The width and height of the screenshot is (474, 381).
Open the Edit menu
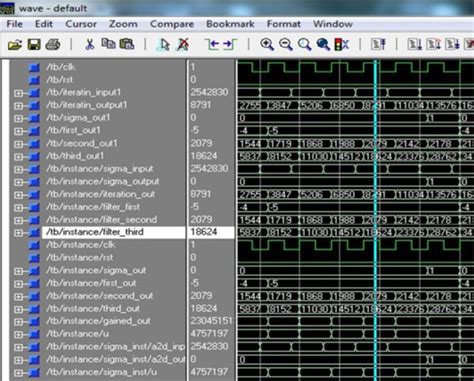pos(44,24)
